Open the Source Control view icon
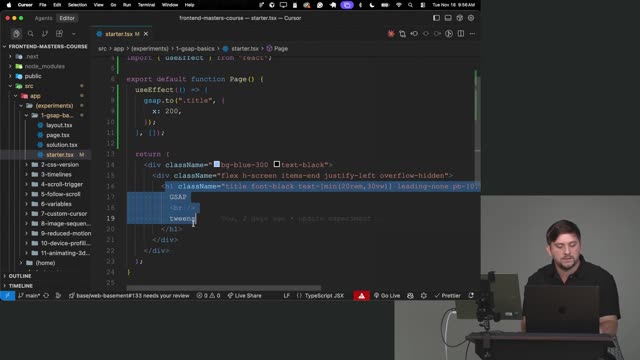The width and height of the screenshot is (640, 360). (45, 33)
